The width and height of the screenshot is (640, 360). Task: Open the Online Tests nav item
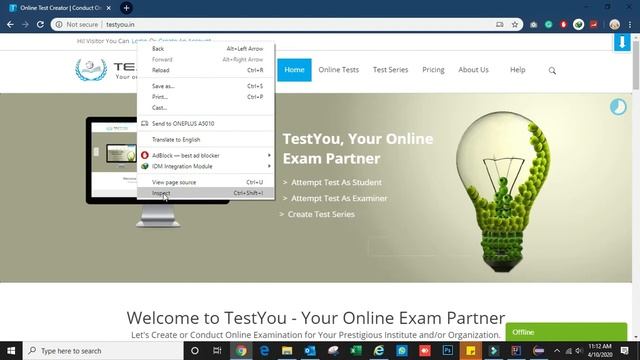click(338, 70)
